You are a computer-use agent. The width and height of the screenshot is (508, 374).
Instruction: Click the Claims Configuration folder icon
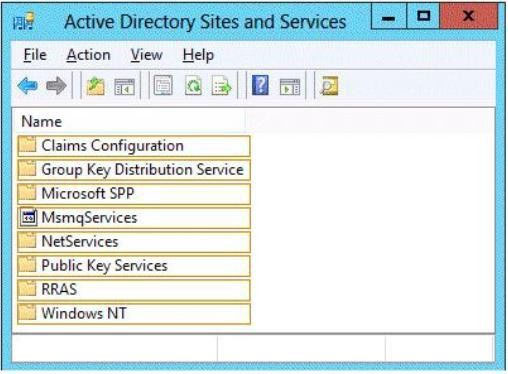pyautogui.click(x=27, y=145)
